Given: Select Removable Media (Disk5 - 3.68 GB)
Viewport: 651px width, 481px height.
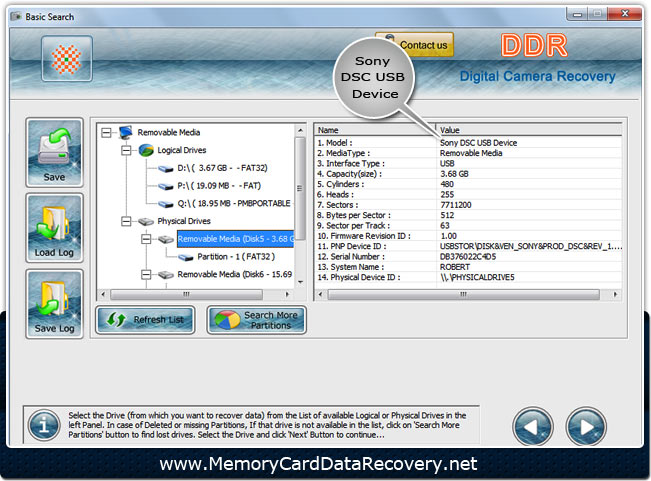Looking at the screenshot, I should click(x=235, y=239).
